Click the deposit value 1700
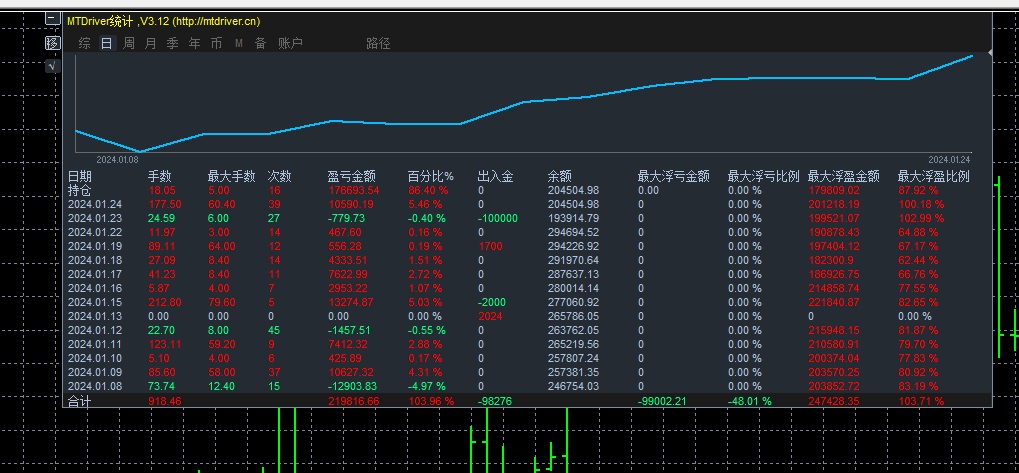The image size is (1019, 473). point(490,246)
